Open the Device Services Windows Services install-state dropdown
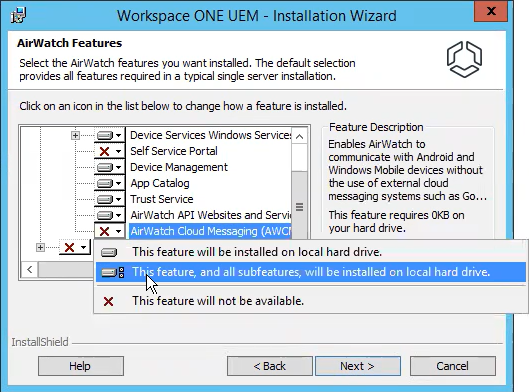The image size is (529, 392). (x=110, y=135)
